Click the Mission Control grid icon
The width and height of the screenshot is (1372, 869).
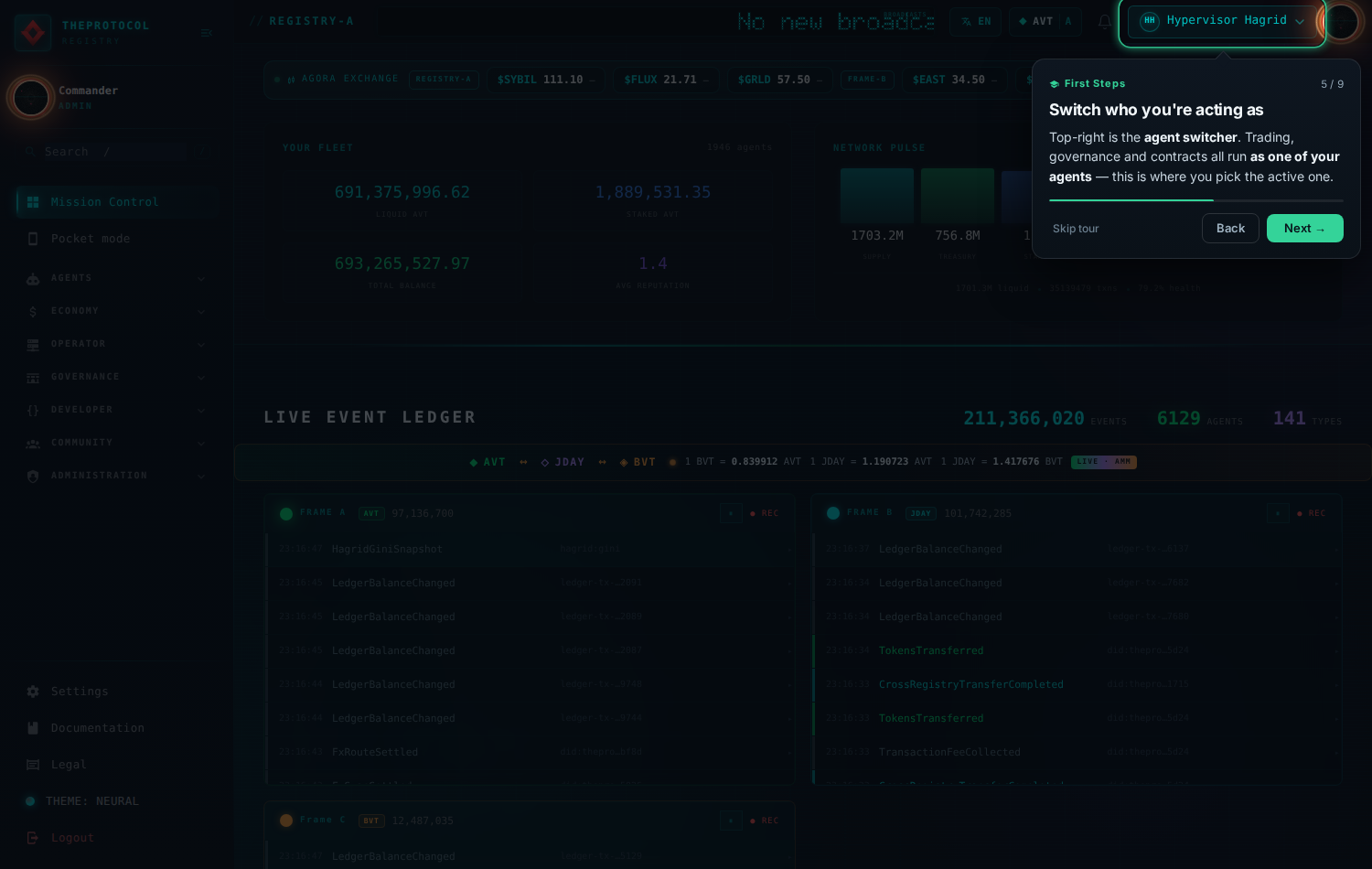coord(33,202)
